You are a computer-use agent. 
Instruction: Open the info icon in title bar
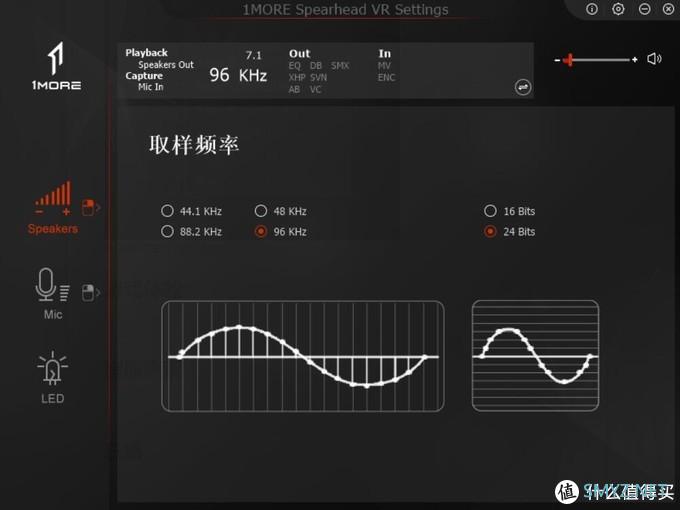(x=592, y=9)
